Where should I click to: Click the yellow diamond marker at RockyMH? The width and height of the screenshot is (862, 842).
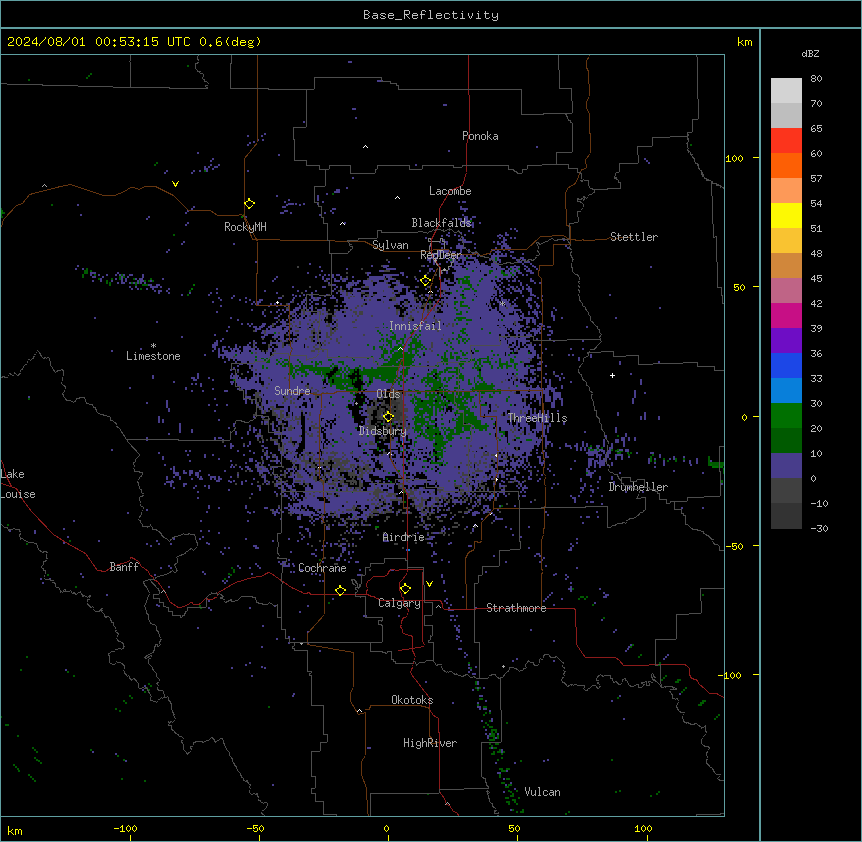tap(250, 204)
